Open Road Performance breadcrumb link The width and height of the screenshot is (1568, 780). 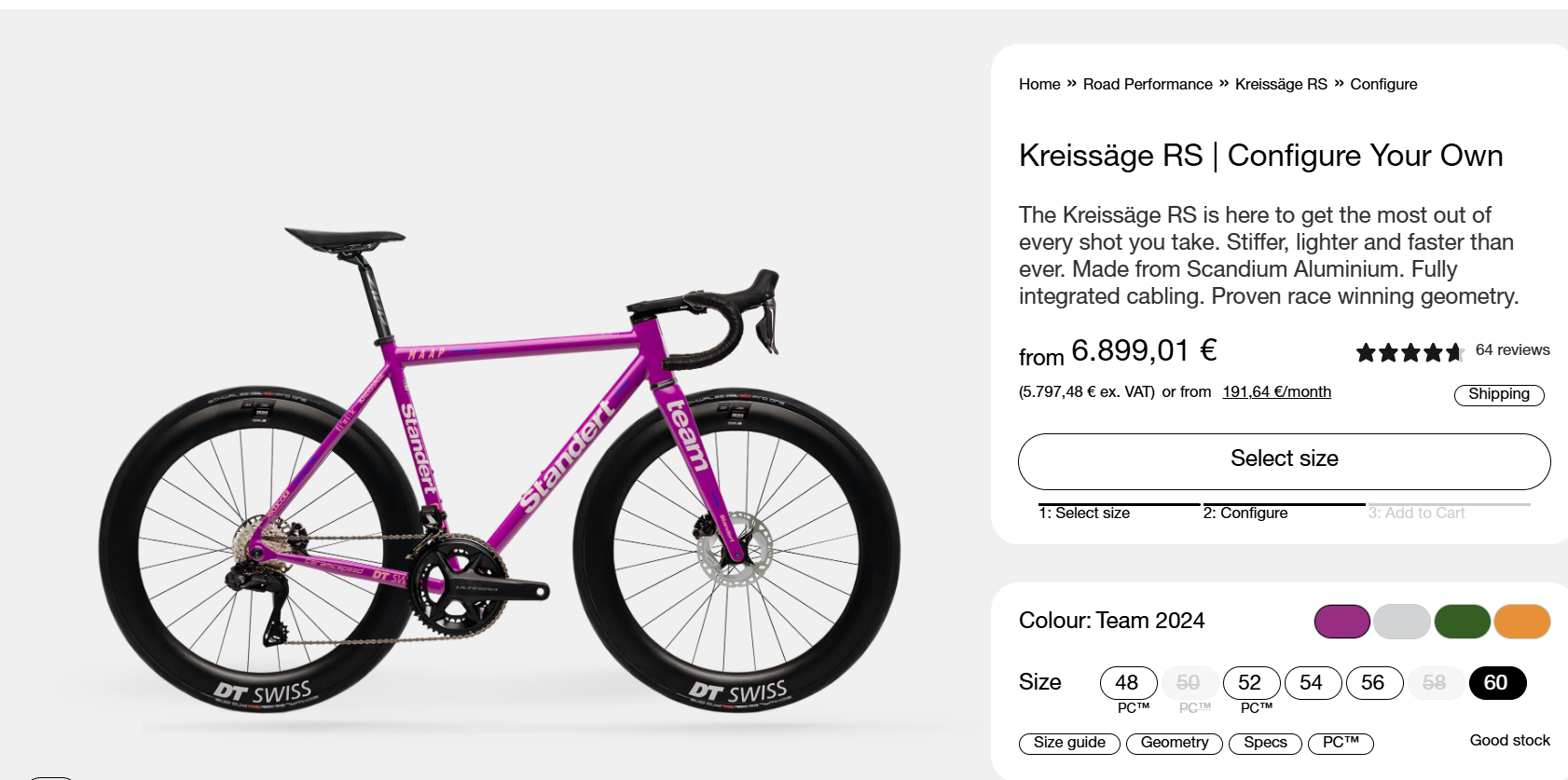pyautogui.click(x=1148, y=85)
